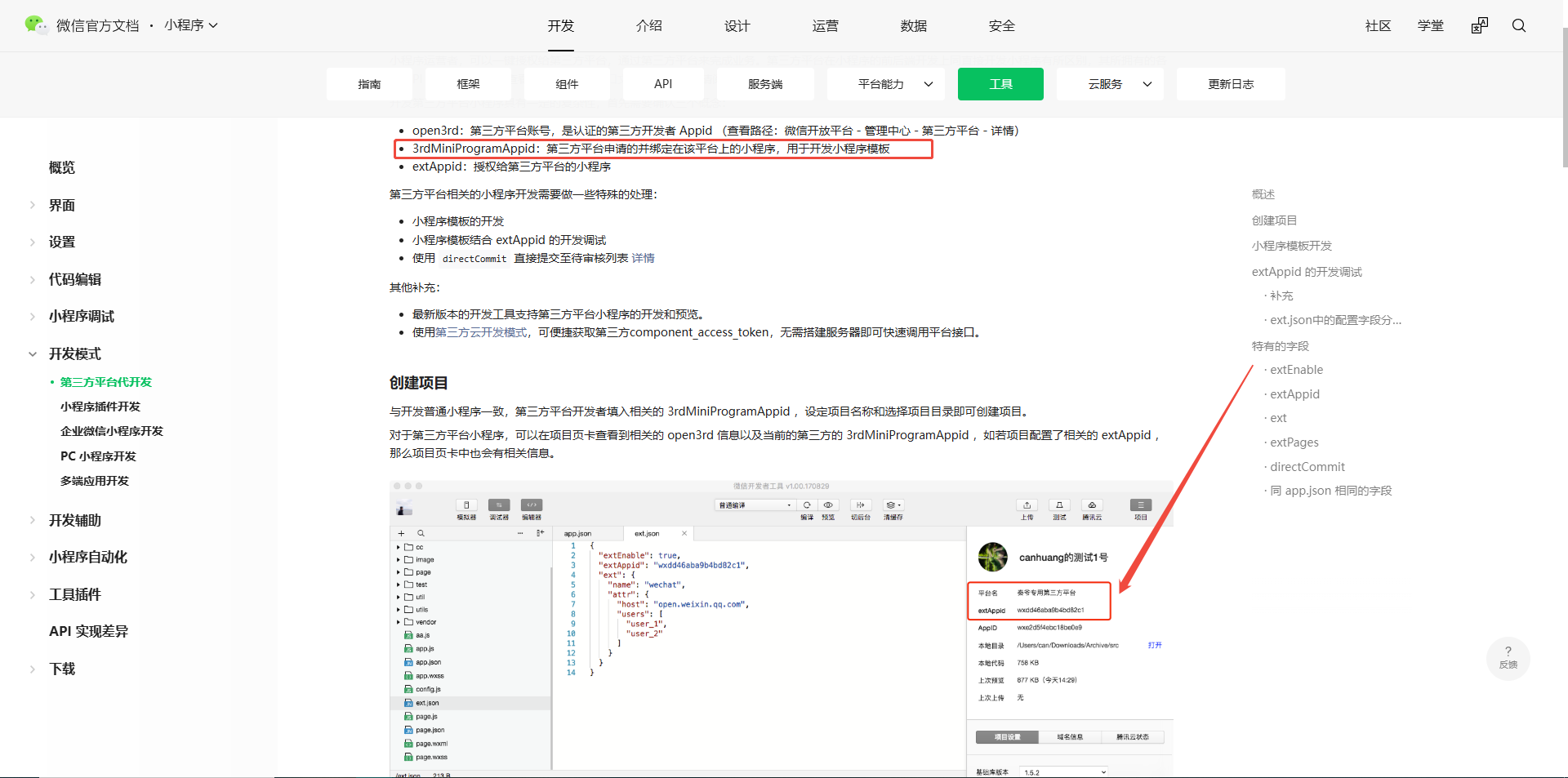Click the translate icon beside 学堂

[x=1480, y=25]
